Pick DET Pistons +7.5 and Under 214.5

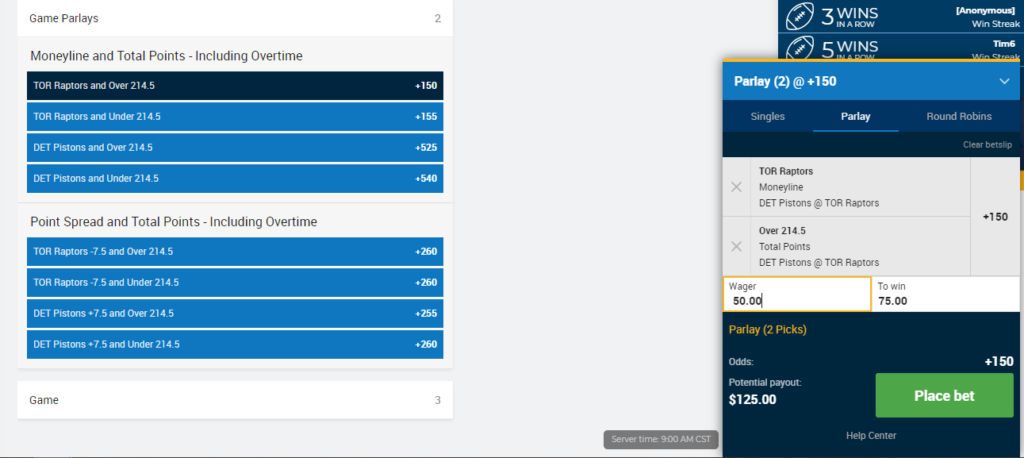235,344
